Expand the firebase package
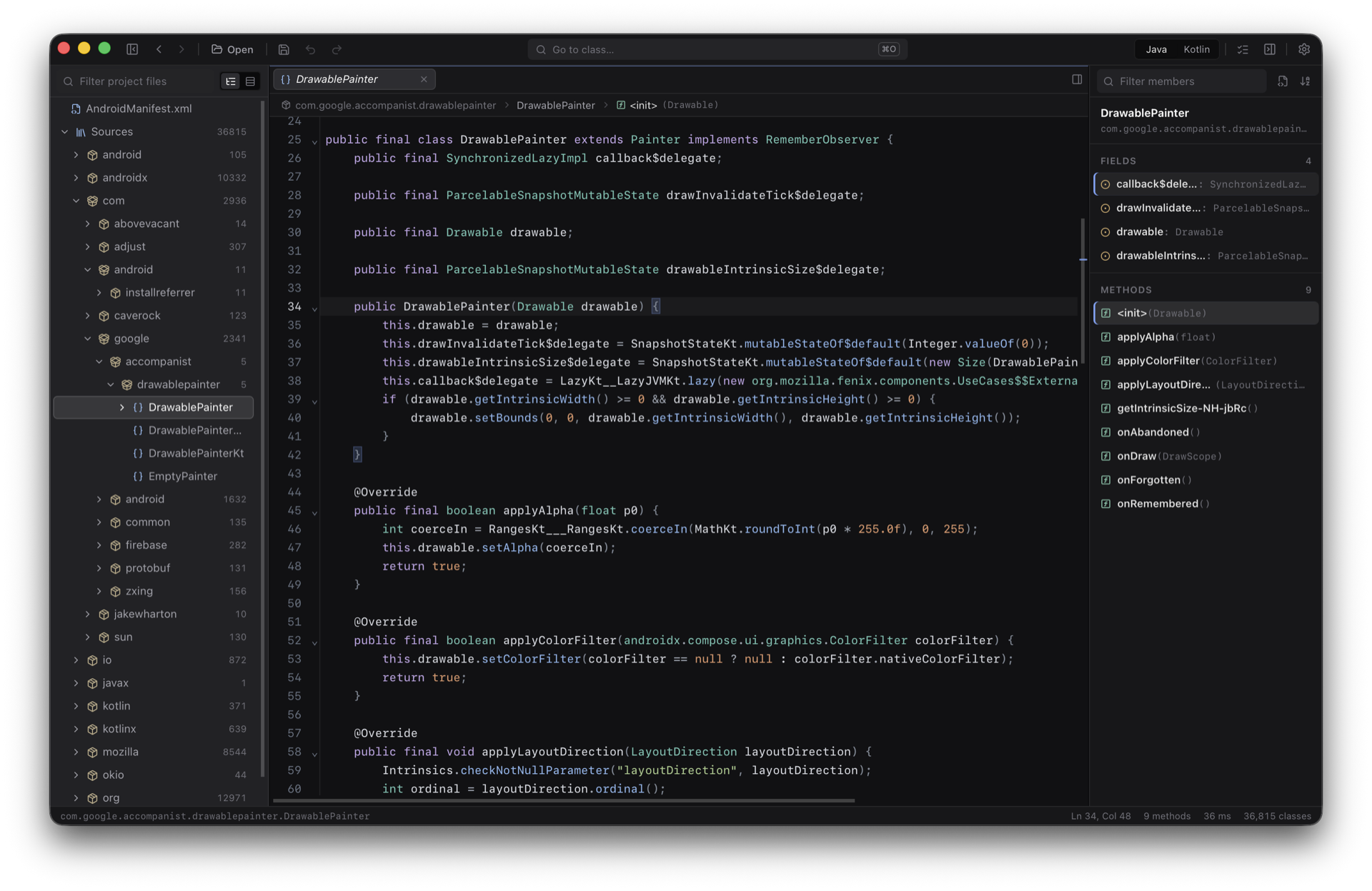The height and width of the screenshot is (891, 1372). coord(99,545)
